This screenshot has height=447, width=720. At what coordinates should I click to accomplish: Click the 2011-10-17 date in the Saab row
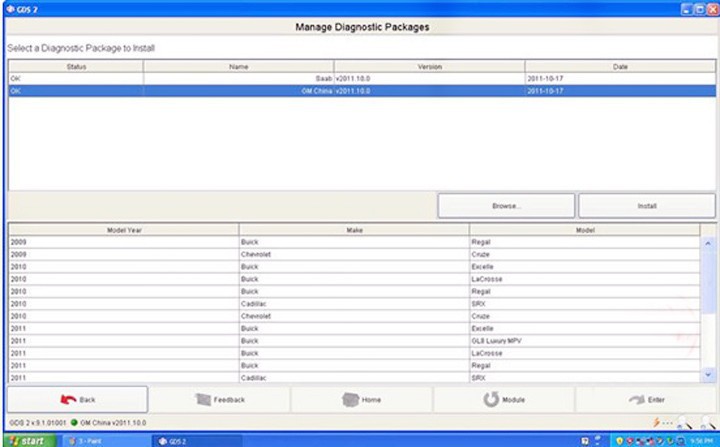pos(620,79)
